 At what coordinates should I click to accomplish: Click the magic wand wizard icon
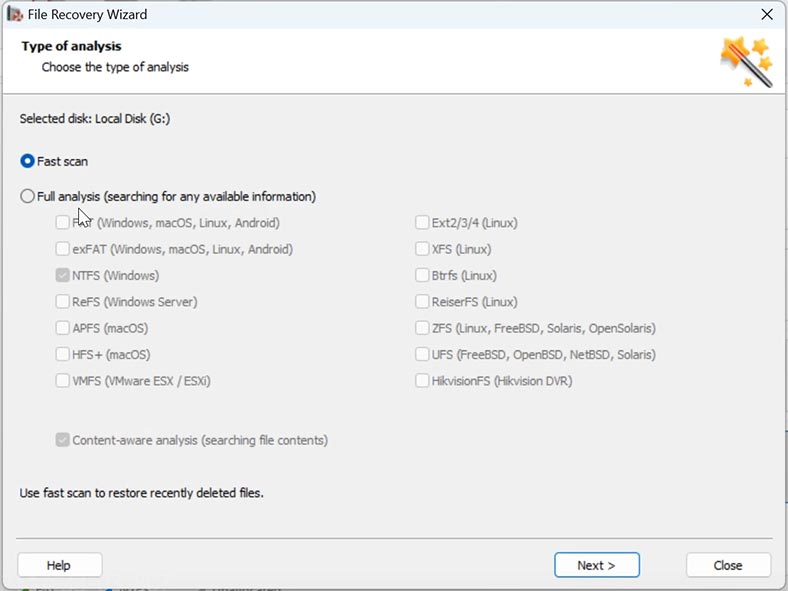[x=746, y=62]
